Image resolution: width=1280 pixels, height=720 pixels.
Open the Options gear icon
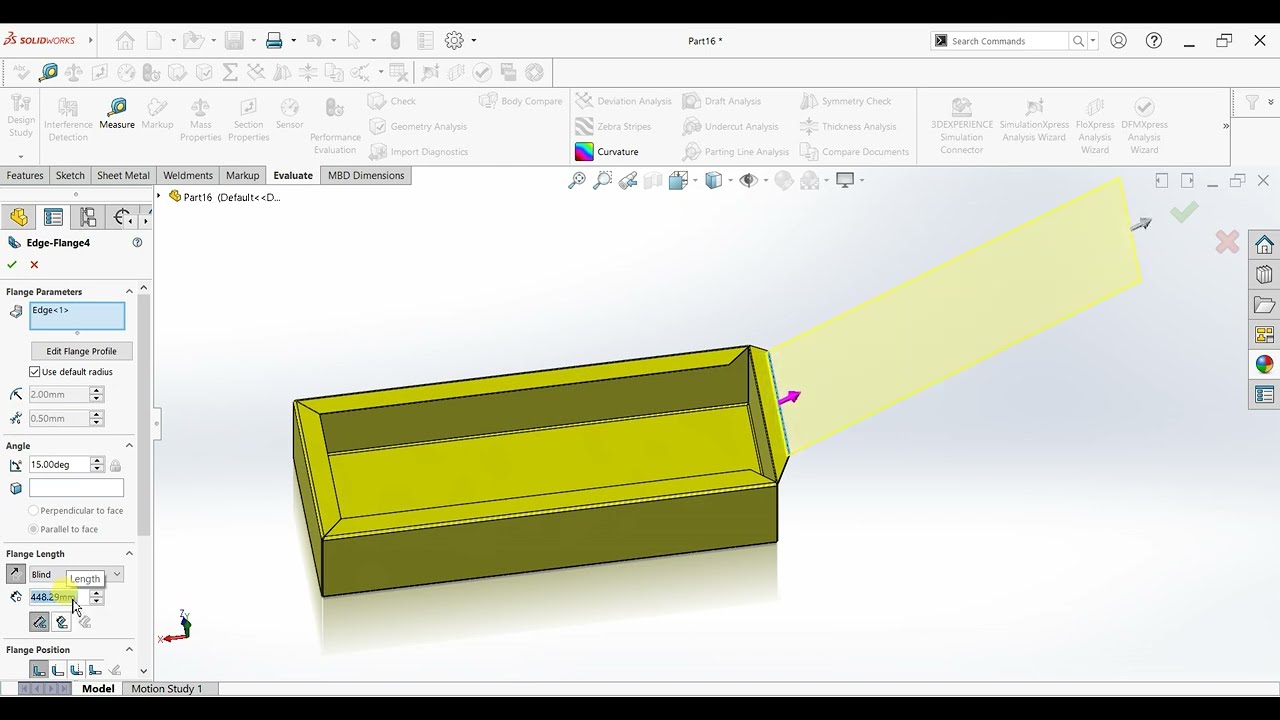coord(454,41)
